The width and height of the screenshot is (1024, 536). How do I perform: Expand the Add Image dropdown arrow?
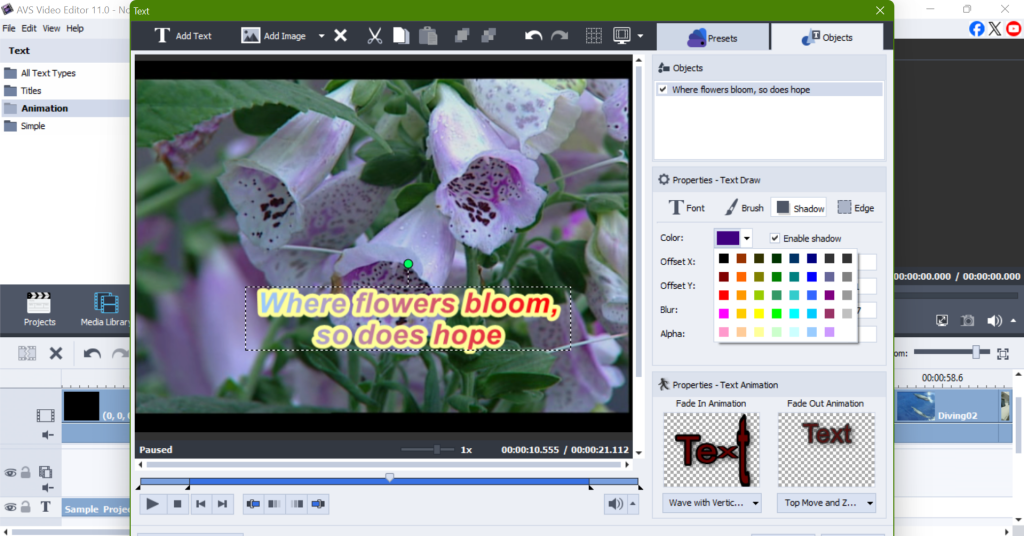321,36
